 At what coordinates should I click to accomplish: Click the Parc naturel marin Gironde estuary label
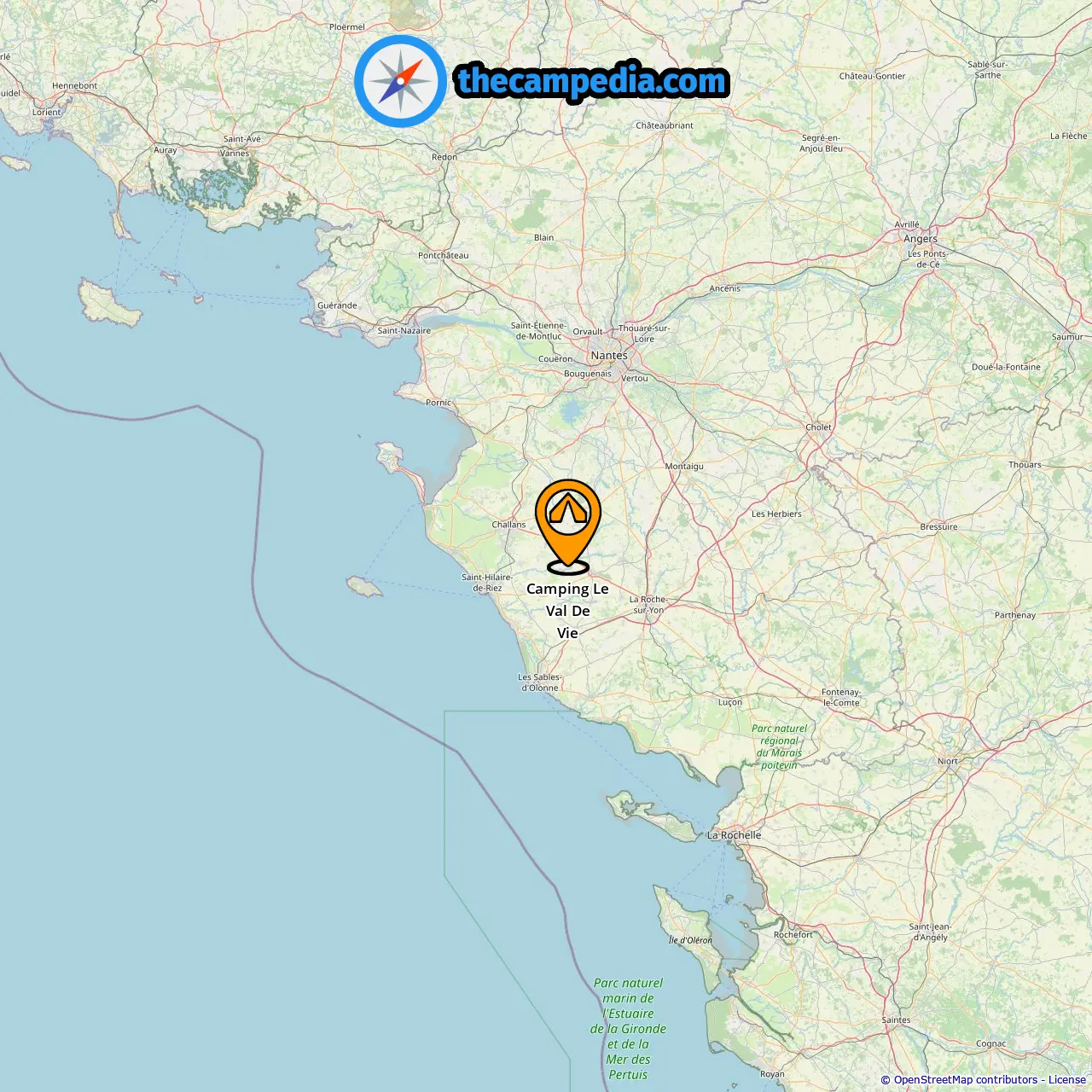(629, 1029)
